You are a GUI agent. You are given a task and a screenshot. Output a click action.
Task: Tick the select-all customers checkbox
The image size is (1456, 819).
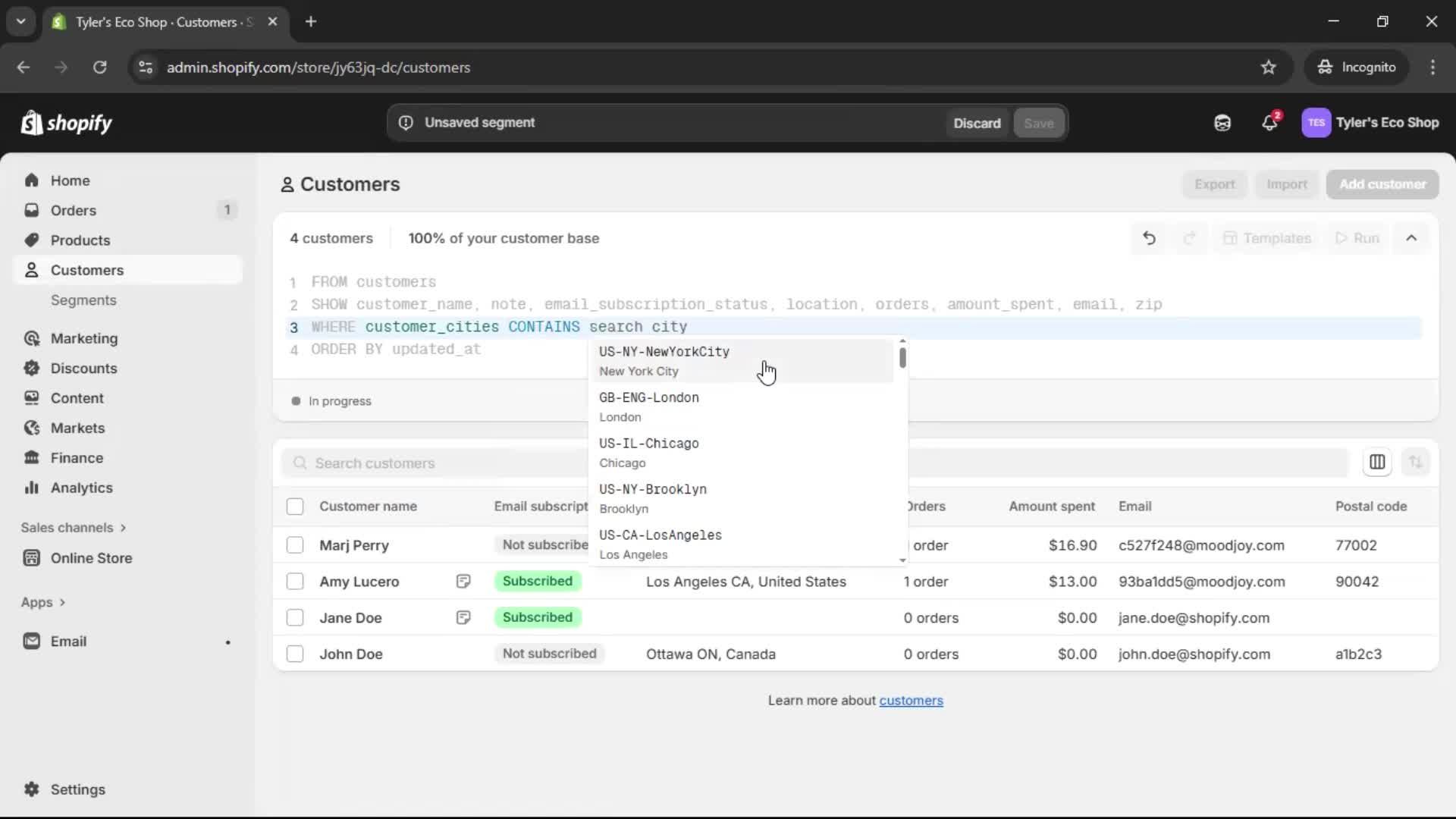click(x=295, y=507)
